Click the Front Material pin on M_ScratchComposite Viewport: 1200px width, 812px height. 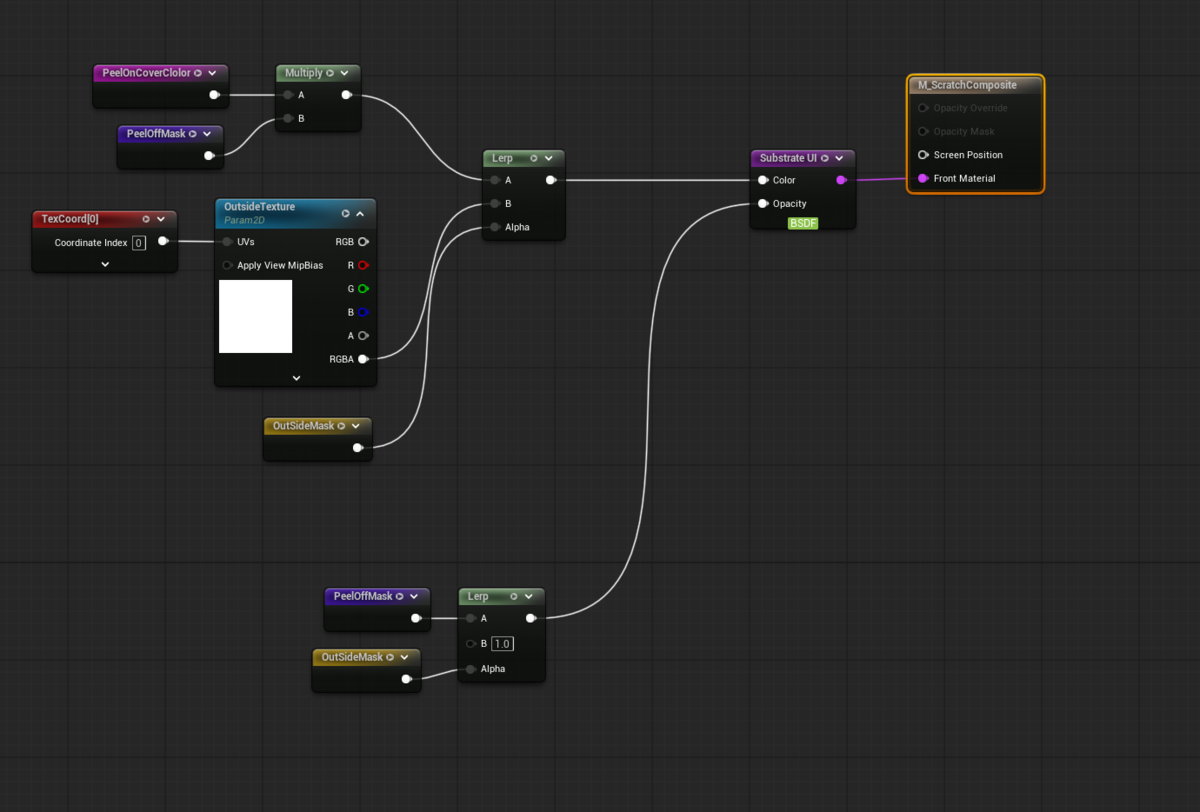click(923, 178)
